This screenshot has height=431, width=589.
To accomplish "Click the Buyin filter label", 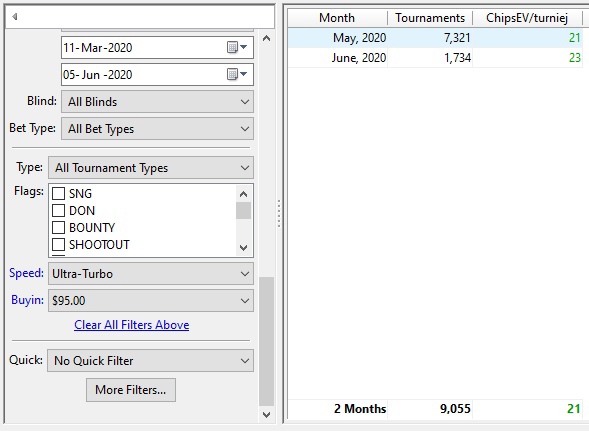I will [27, 300].
